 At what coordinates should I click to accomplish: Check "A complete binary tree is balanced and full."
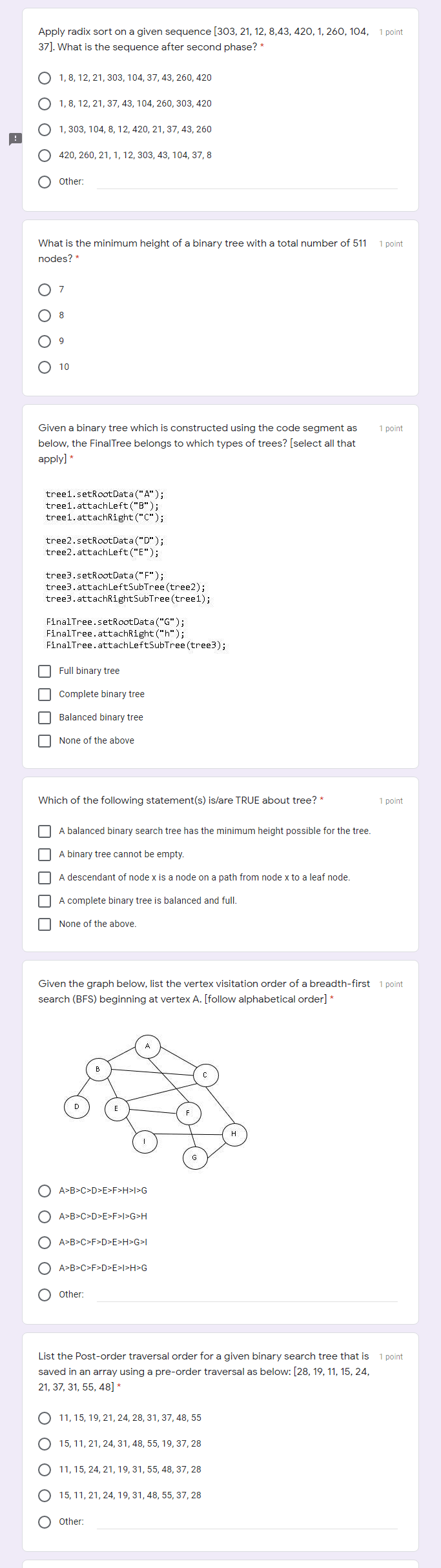[x=45, y=901]
